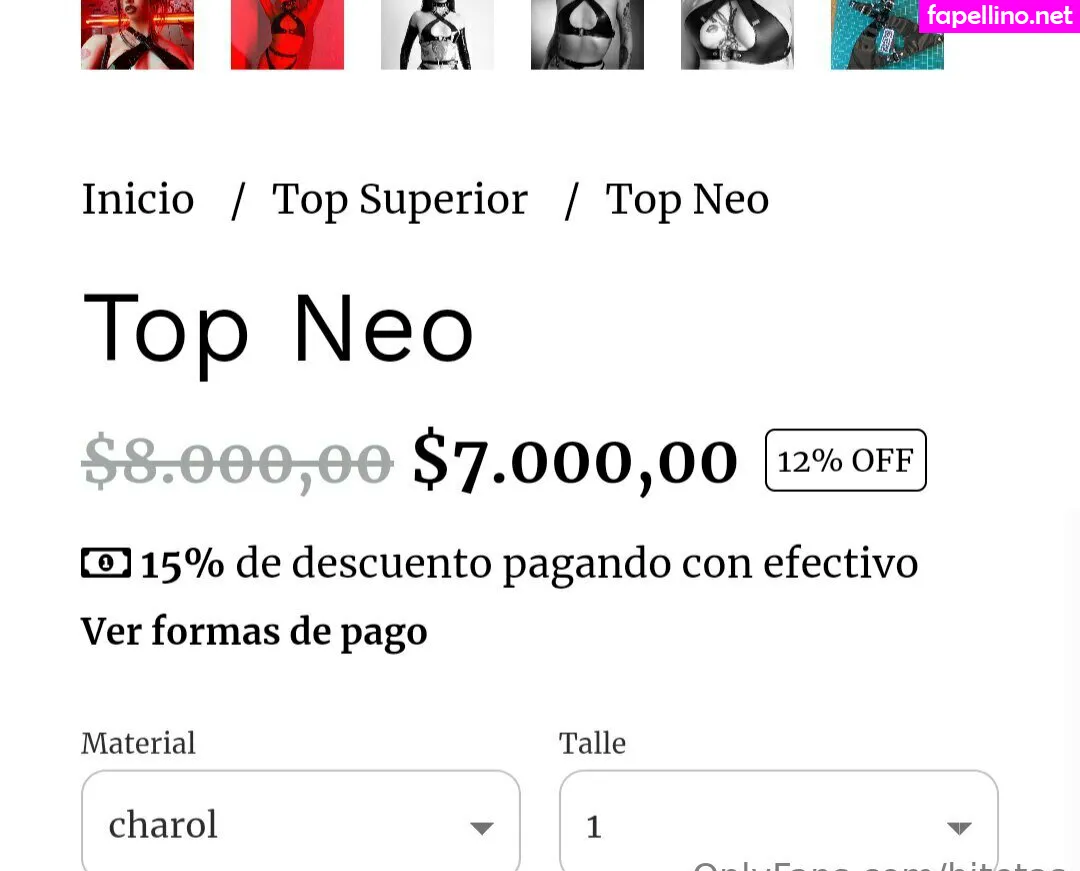Click the Talle dropdown arrow icon

959,828
